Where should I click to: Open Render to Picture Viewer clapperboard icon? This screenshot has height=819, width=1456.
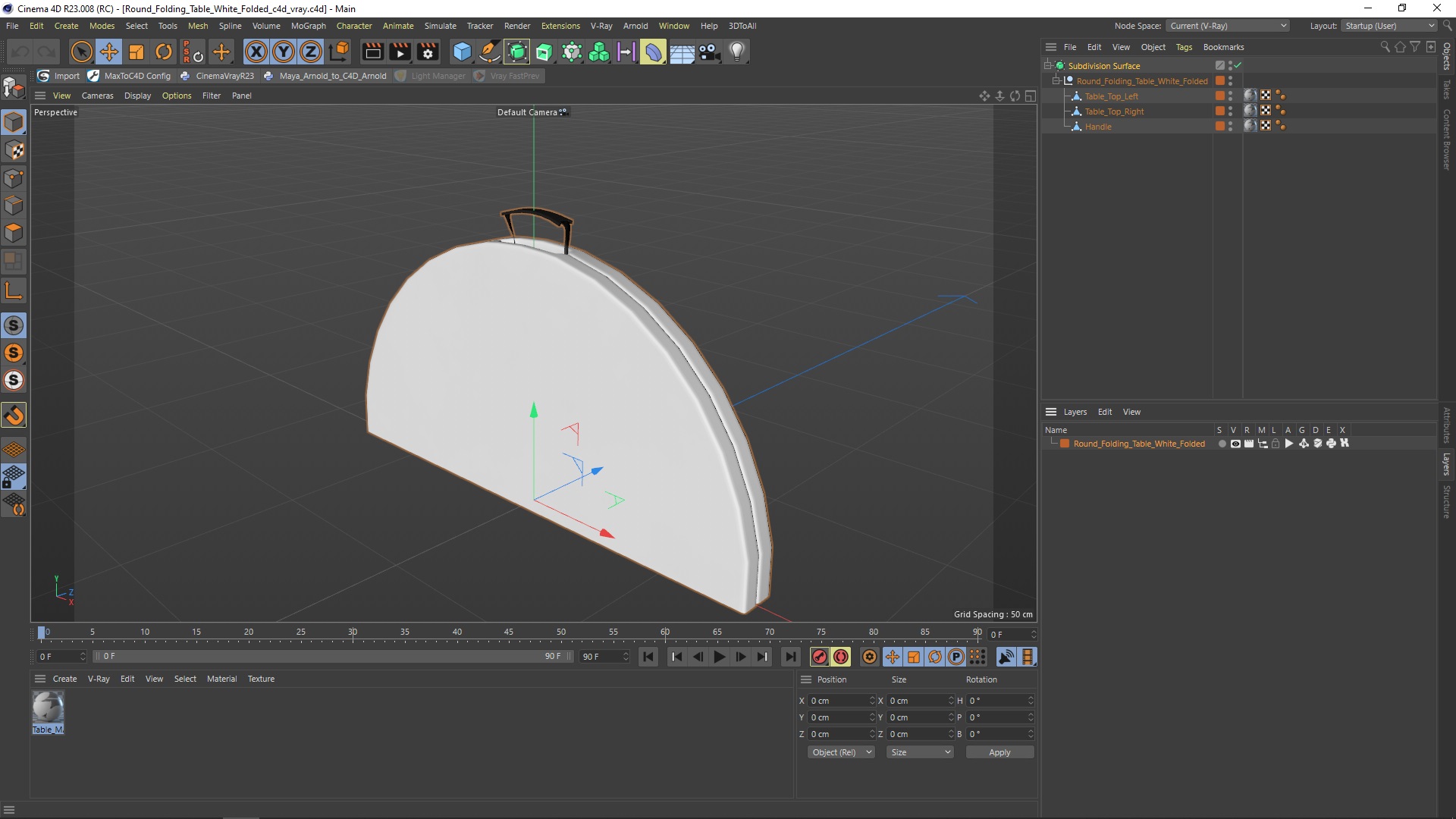[400, 52]
